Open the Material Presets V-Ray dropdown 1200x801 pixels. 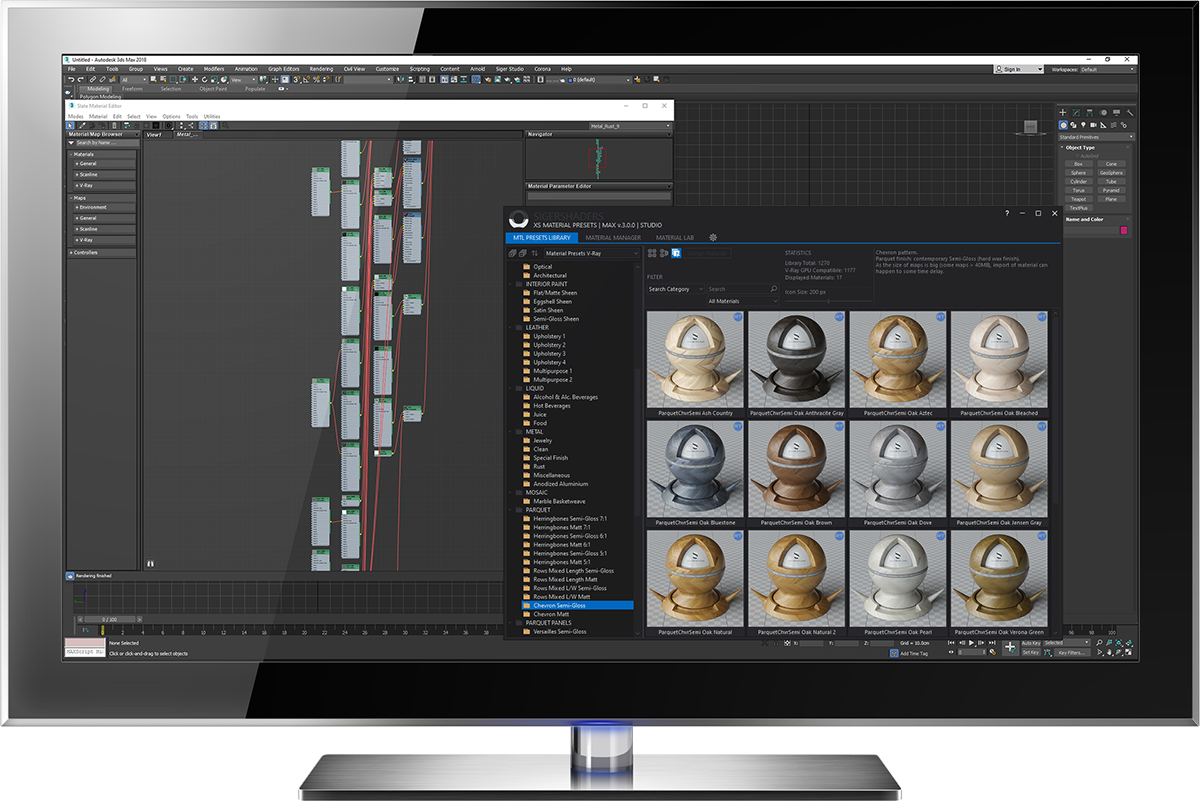coord(591,253)
